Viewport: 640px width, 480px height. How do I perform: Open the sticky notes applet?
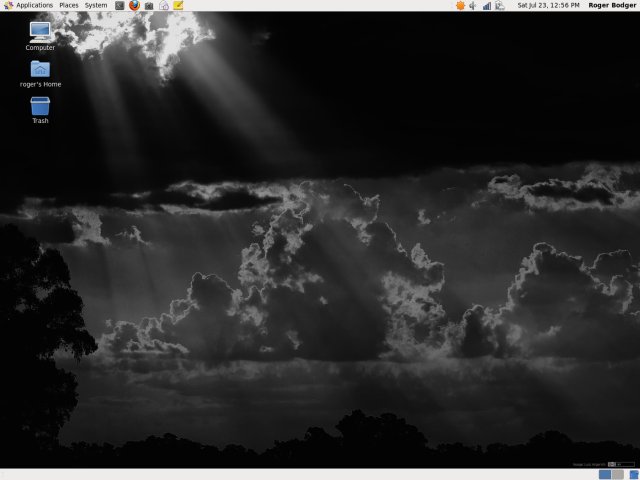pos(178,5)
